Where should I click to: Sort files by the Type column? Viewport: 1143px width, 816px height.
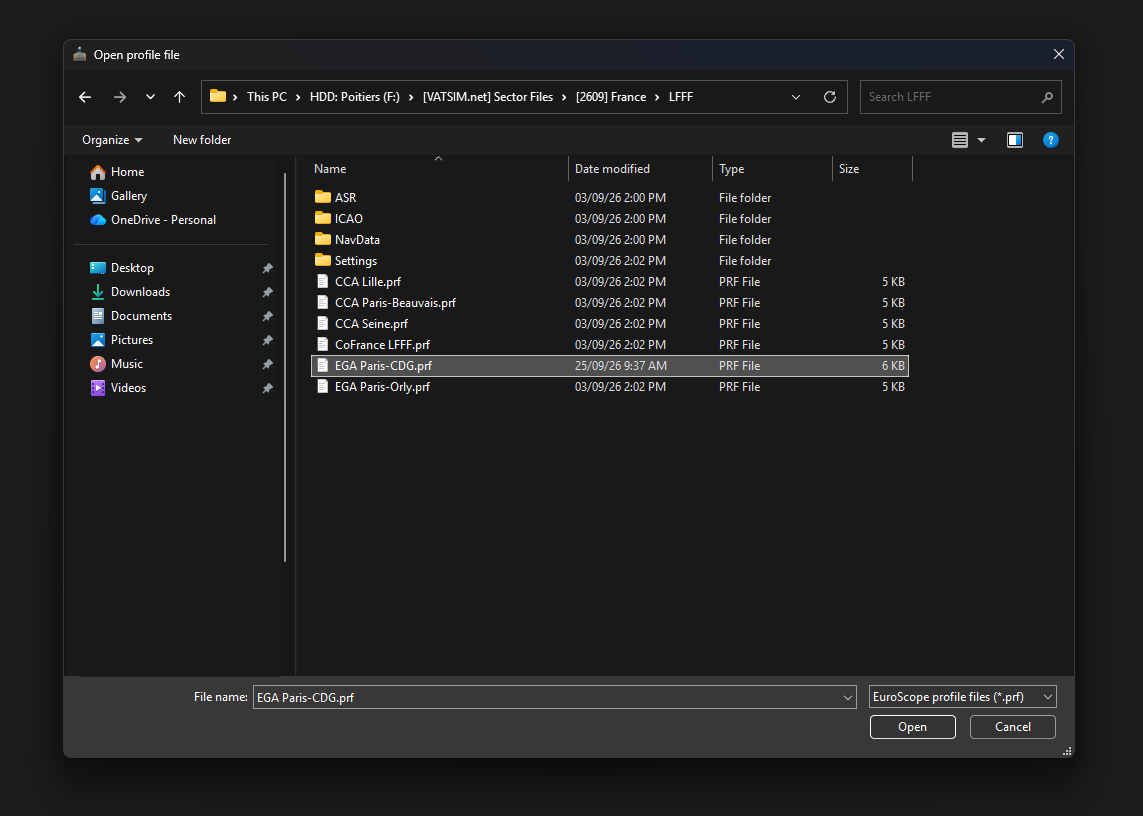click(772, 169)
